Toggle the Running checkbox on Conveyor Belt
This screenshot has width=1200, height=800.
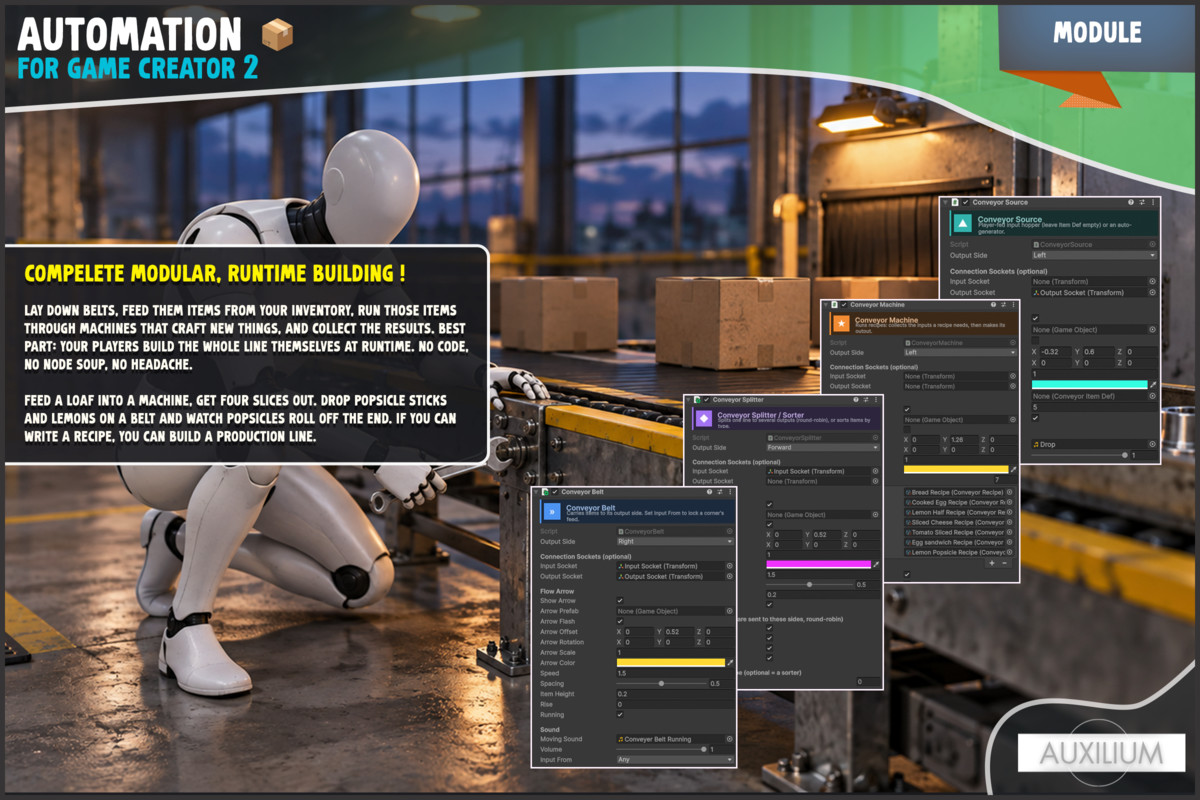(x=620, y=715)
